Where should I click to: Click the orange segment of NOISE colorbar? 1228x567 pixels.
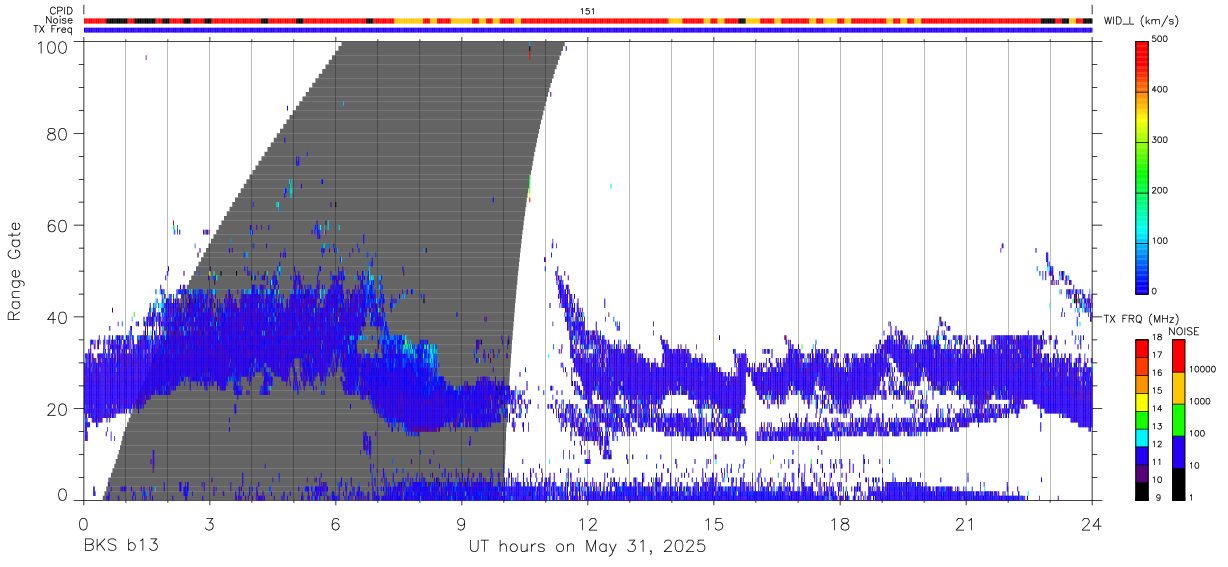coord(1177,387)
